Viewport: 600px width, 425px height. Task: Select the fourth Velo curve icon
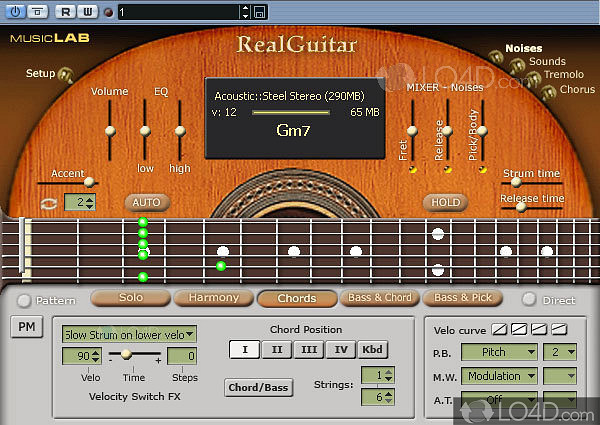559,329
